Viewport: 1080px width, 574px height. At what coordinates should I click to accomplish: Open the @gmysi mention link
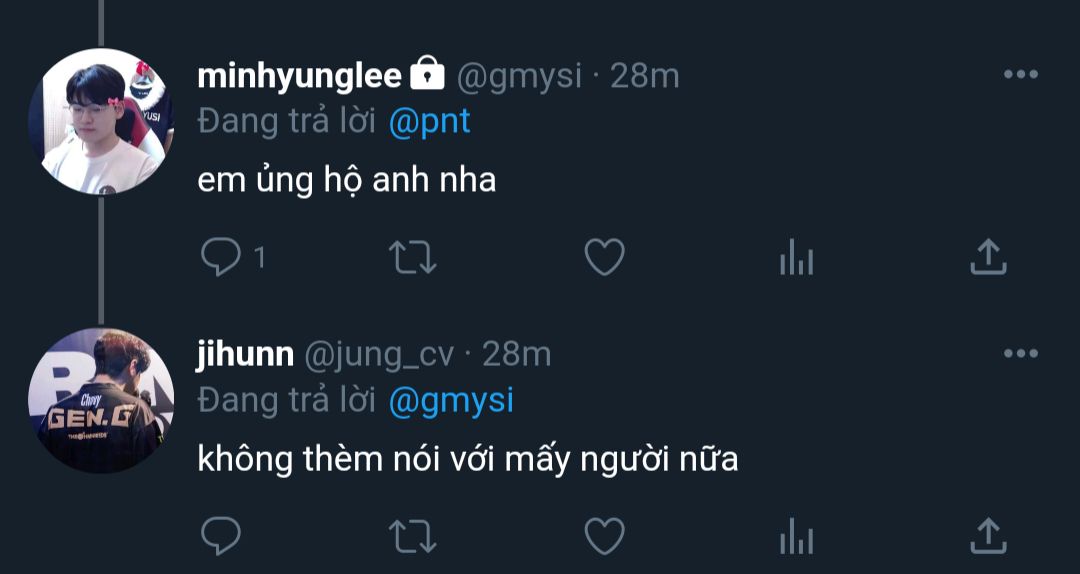(450, 400)
